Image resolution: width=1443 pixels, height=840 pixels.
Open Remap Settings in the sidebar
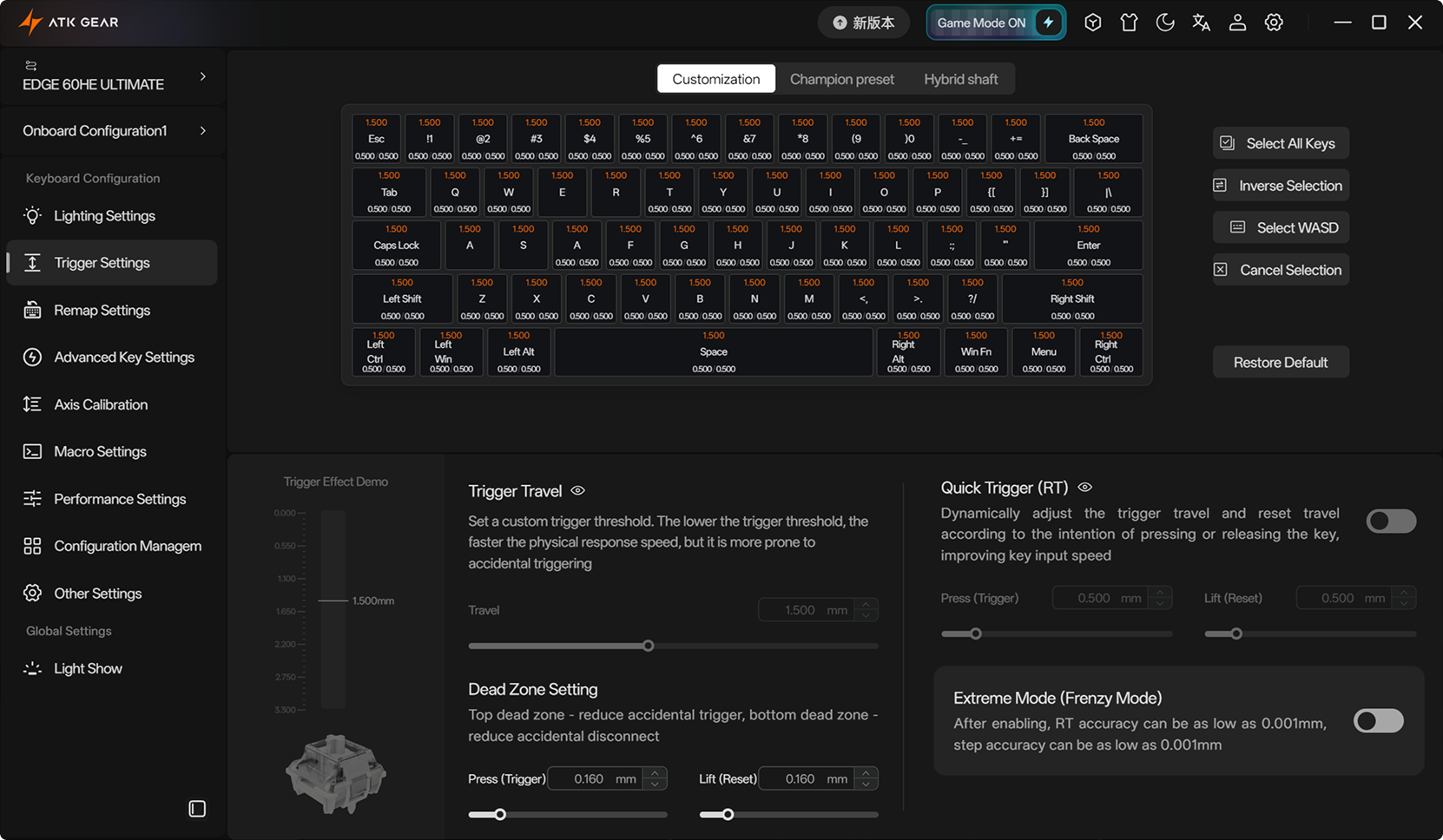point(102,310)
